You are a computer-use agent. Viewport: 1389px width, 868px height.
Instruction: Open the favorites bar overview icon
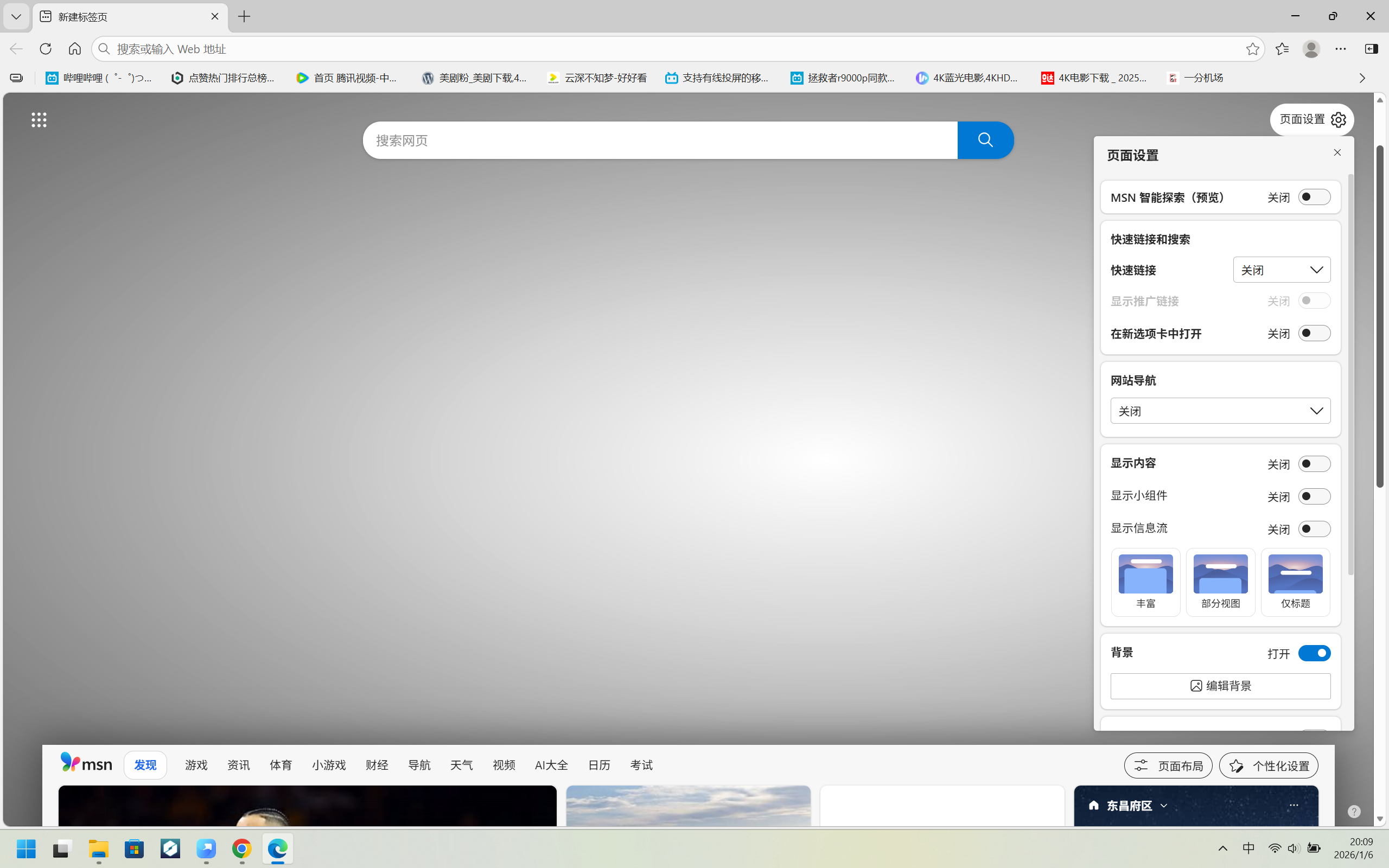pos(16,78)
